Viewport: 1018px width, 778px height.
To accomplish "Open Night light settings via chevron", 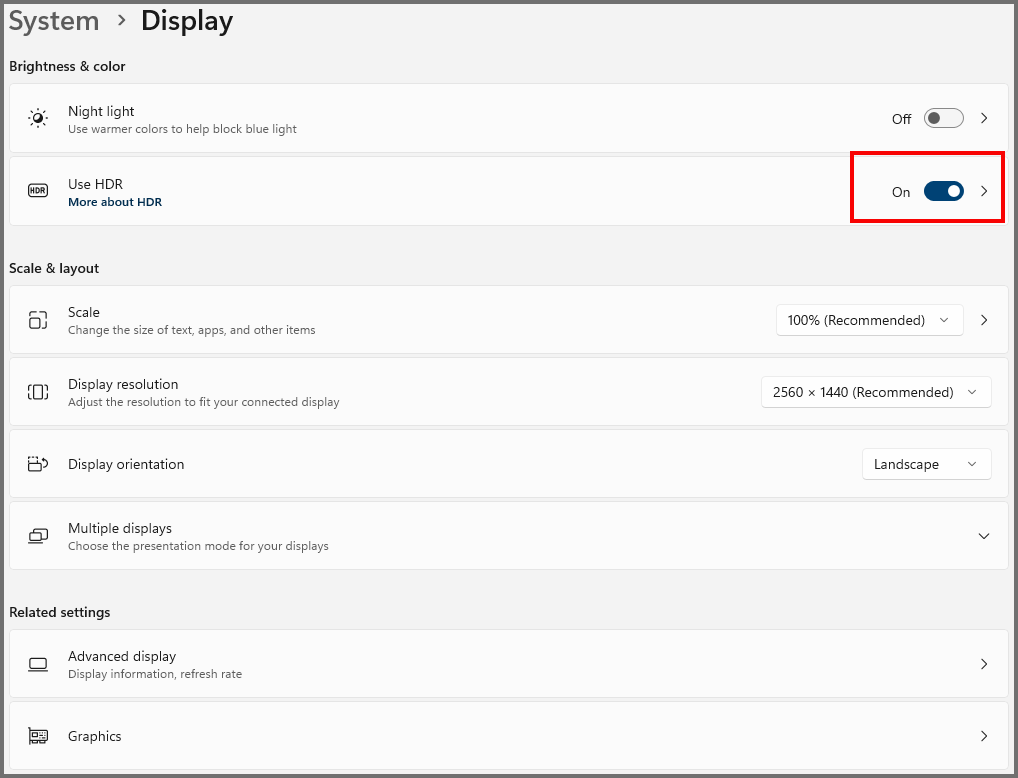I will [984, 119].
